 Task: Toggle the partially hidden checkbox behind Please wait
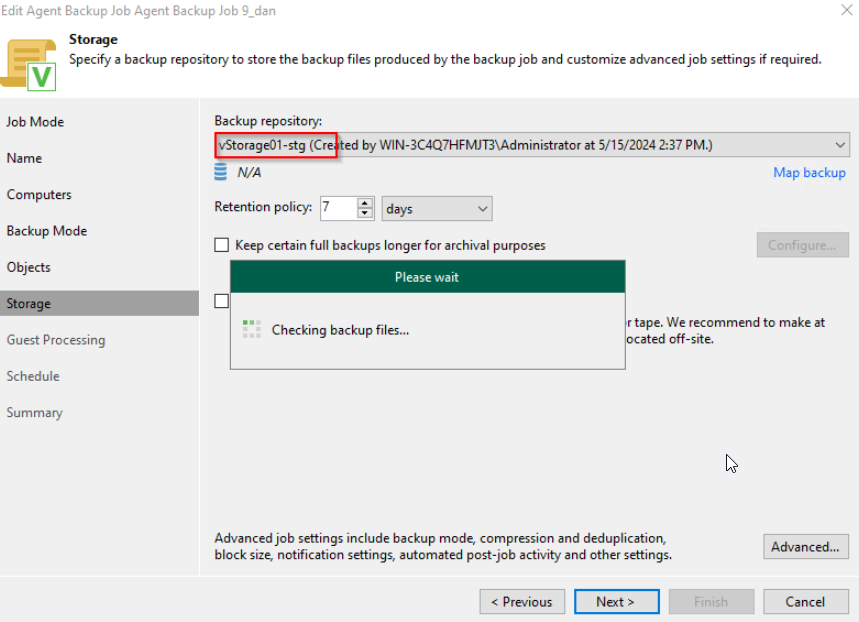[222, 301]
